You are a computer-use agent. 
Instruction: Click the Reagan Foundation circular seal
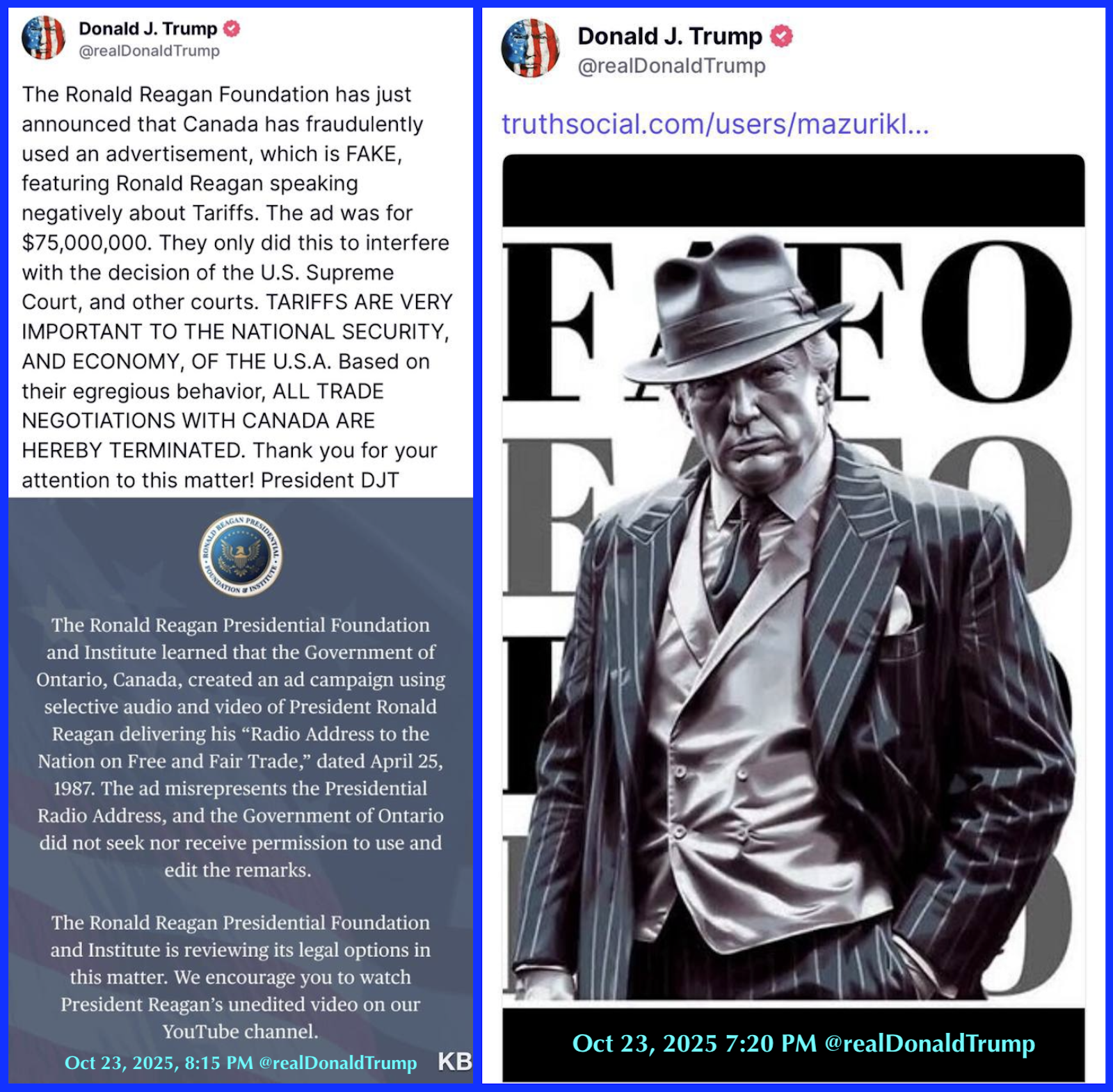241,555
